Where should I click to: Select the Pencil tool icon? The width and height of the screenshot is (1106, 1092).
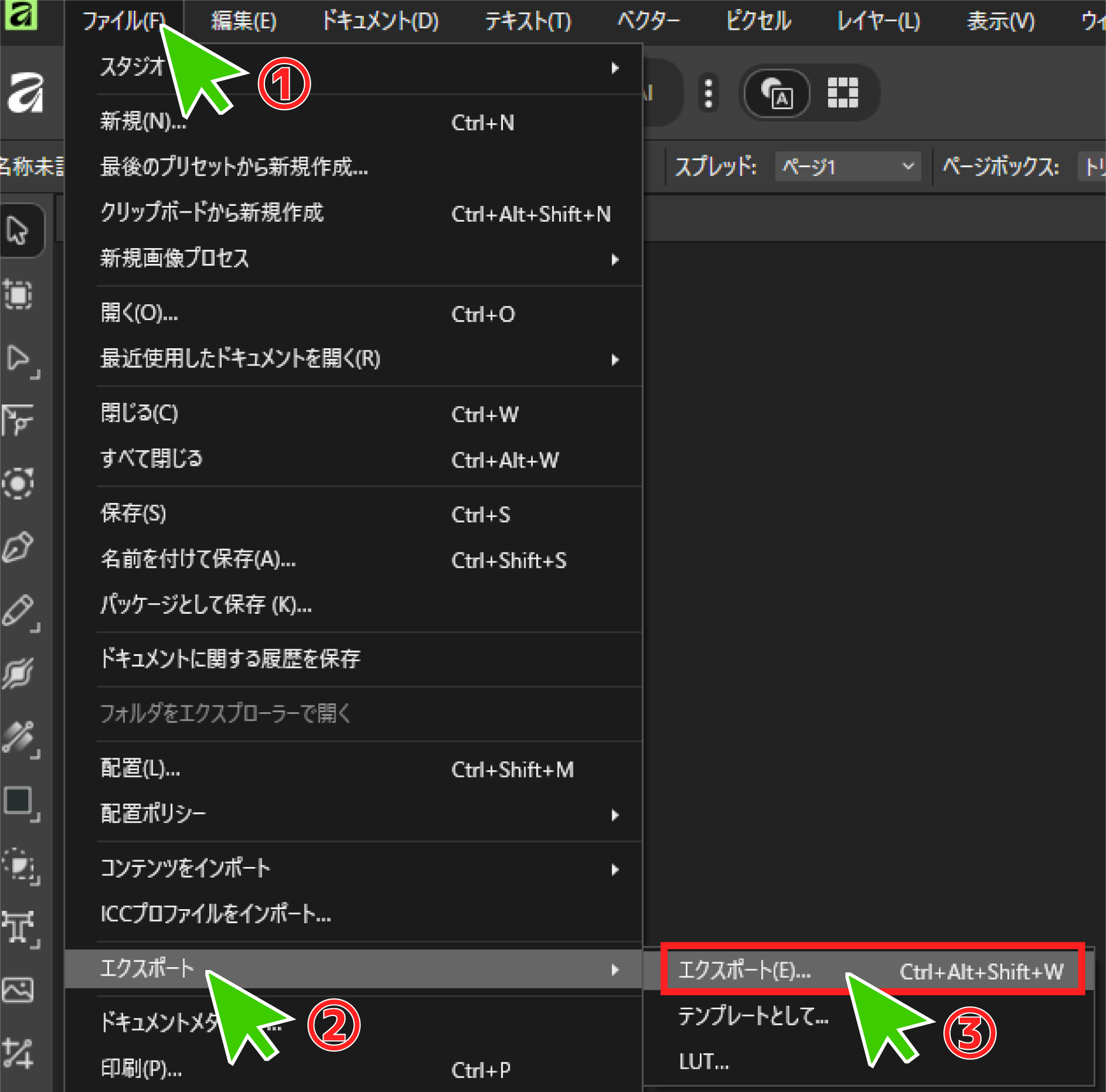(x=19, y=610)
